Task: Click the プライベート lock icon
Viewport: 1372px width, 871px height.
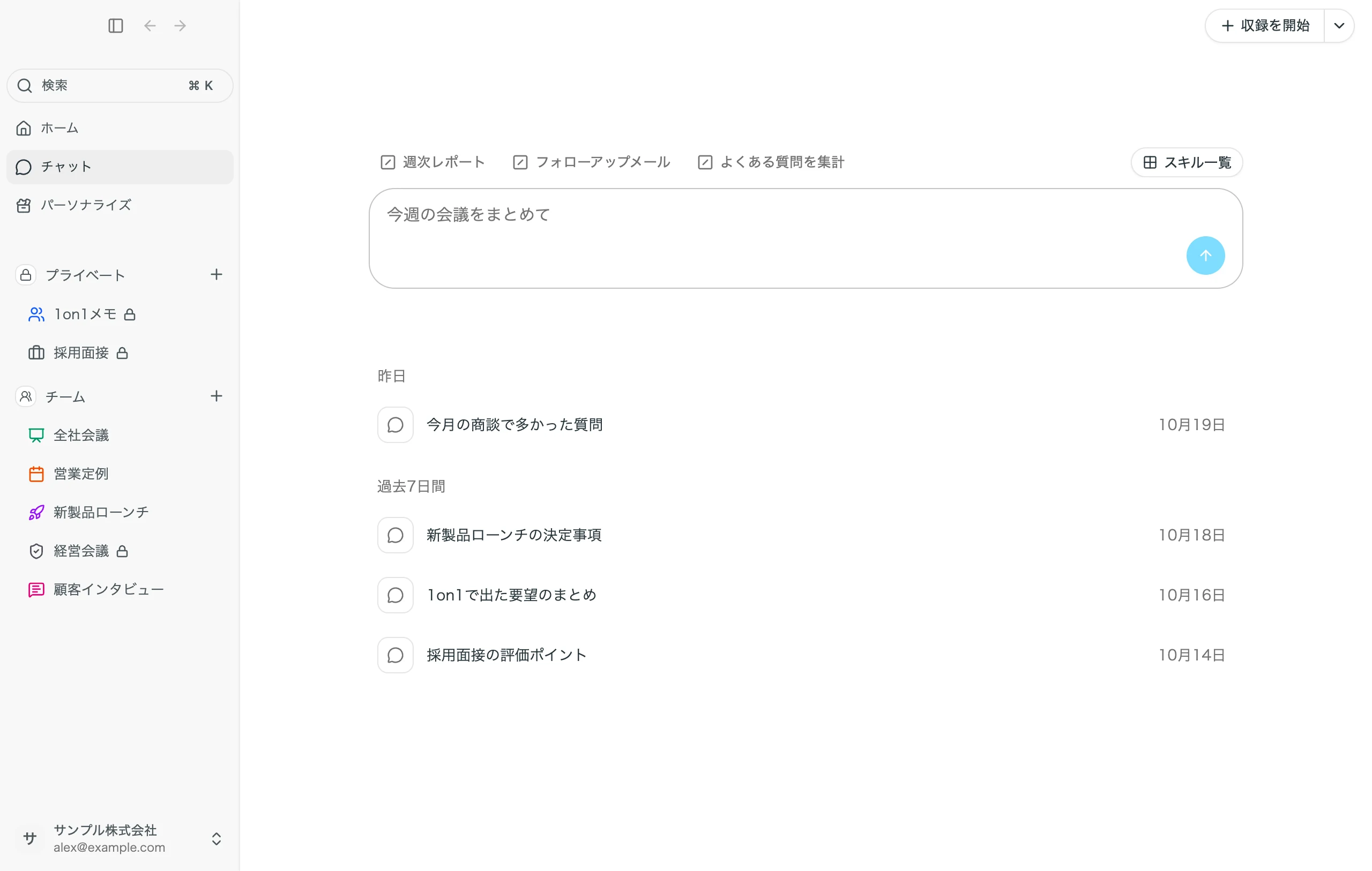Action: coord(26,275)
